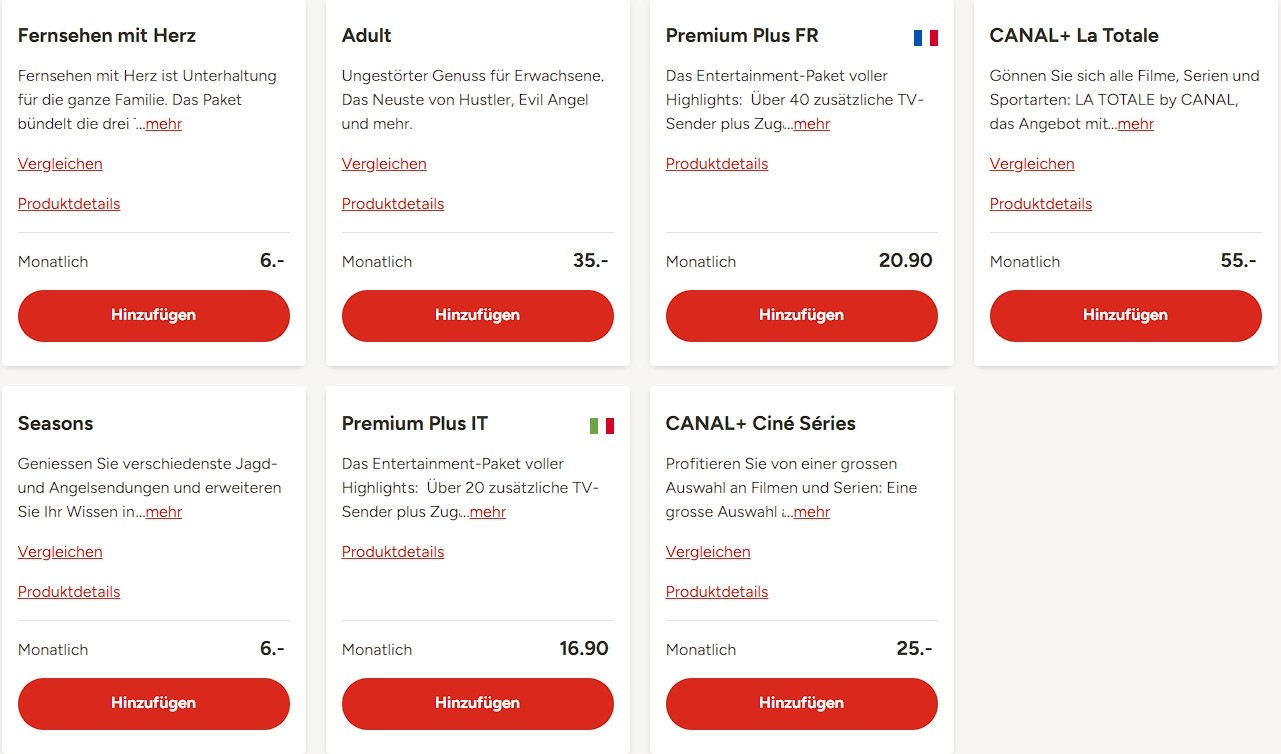Viewport: 1281px width, 754px height.
Task: Expand Premium Plus FR description via mehr
Action: (812, 124)
